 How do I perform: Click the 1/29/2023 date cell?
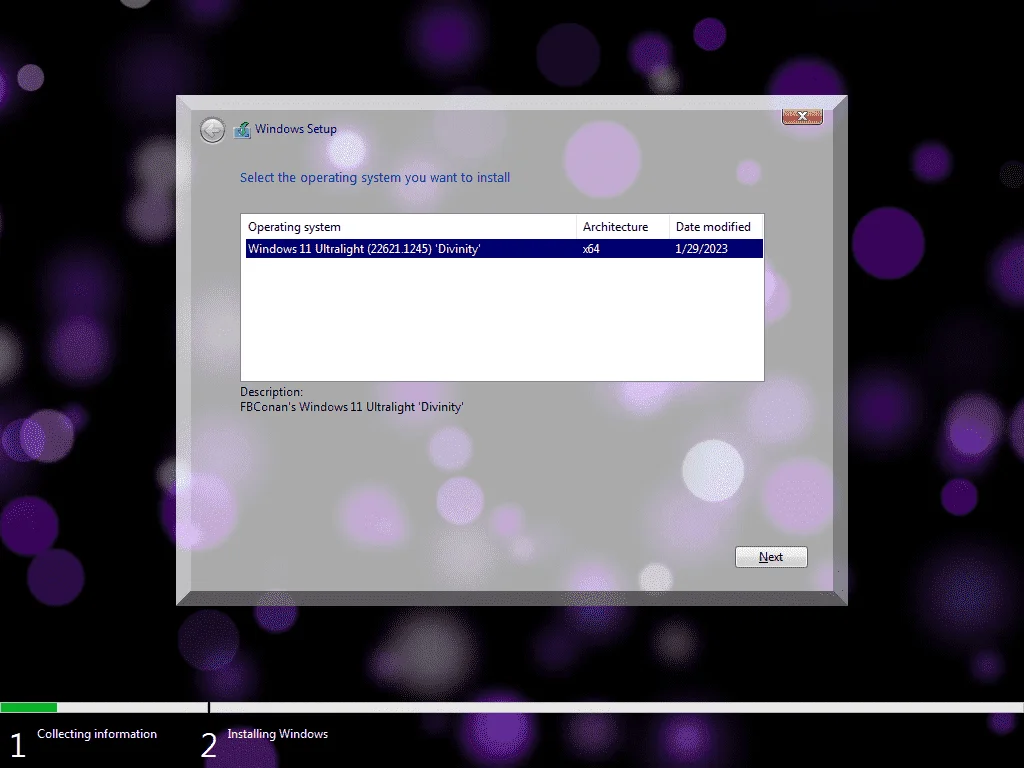(x=701, y=249)
